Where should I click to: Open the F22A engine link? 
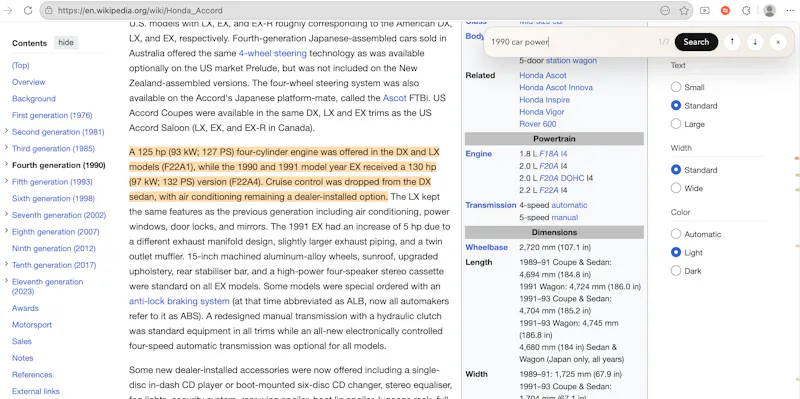[x=549, y=190]
